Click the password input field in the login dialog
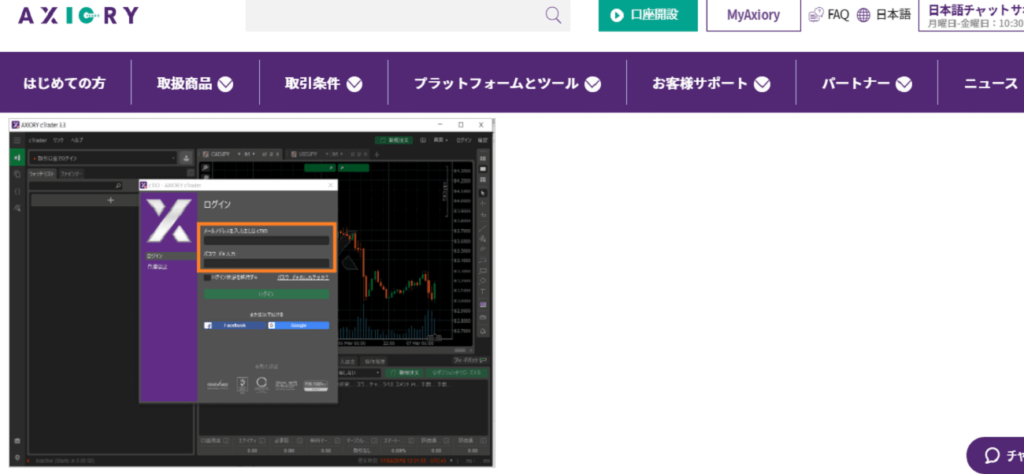Screen dimensions: 1024x474 [x=266, y=263]
